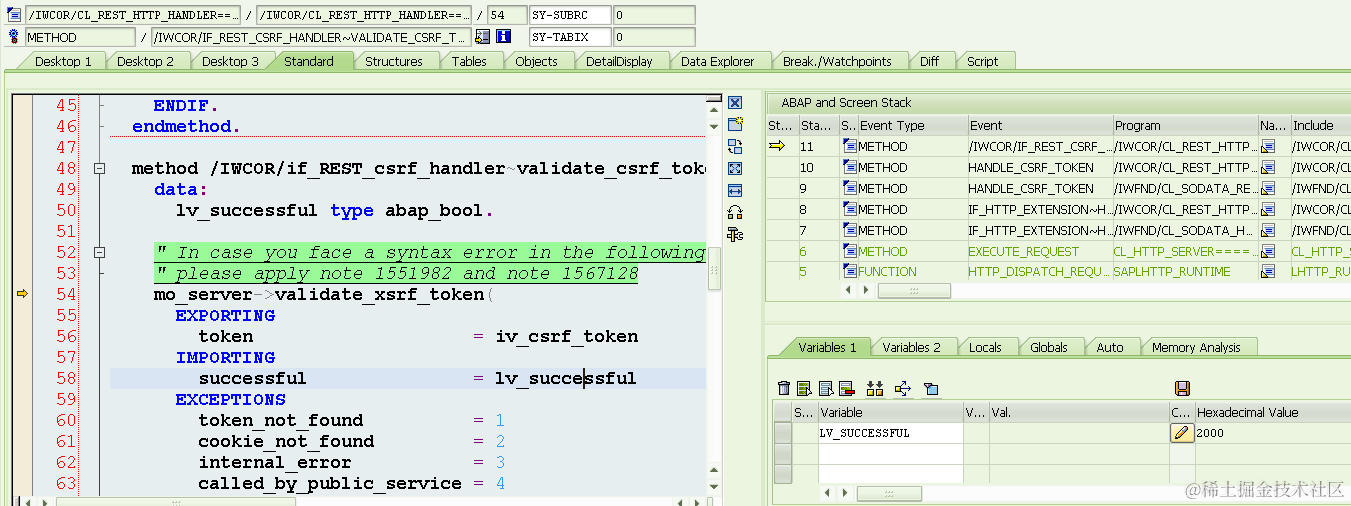Click navigation icon in the EXECUTE_REQUEST row

pyautogui.click(x=1268, y=251)
